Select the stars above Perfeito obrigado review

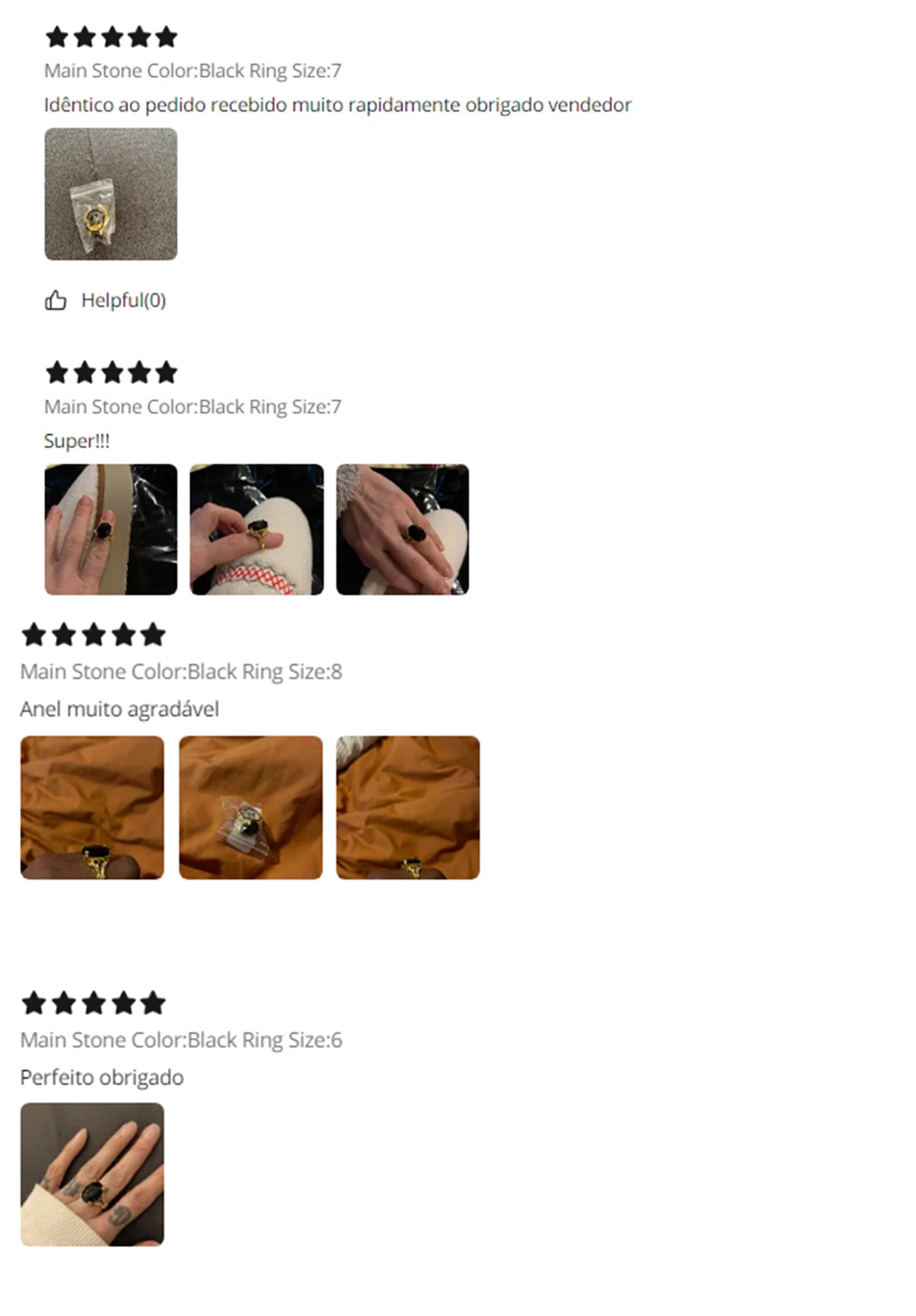93,1003
